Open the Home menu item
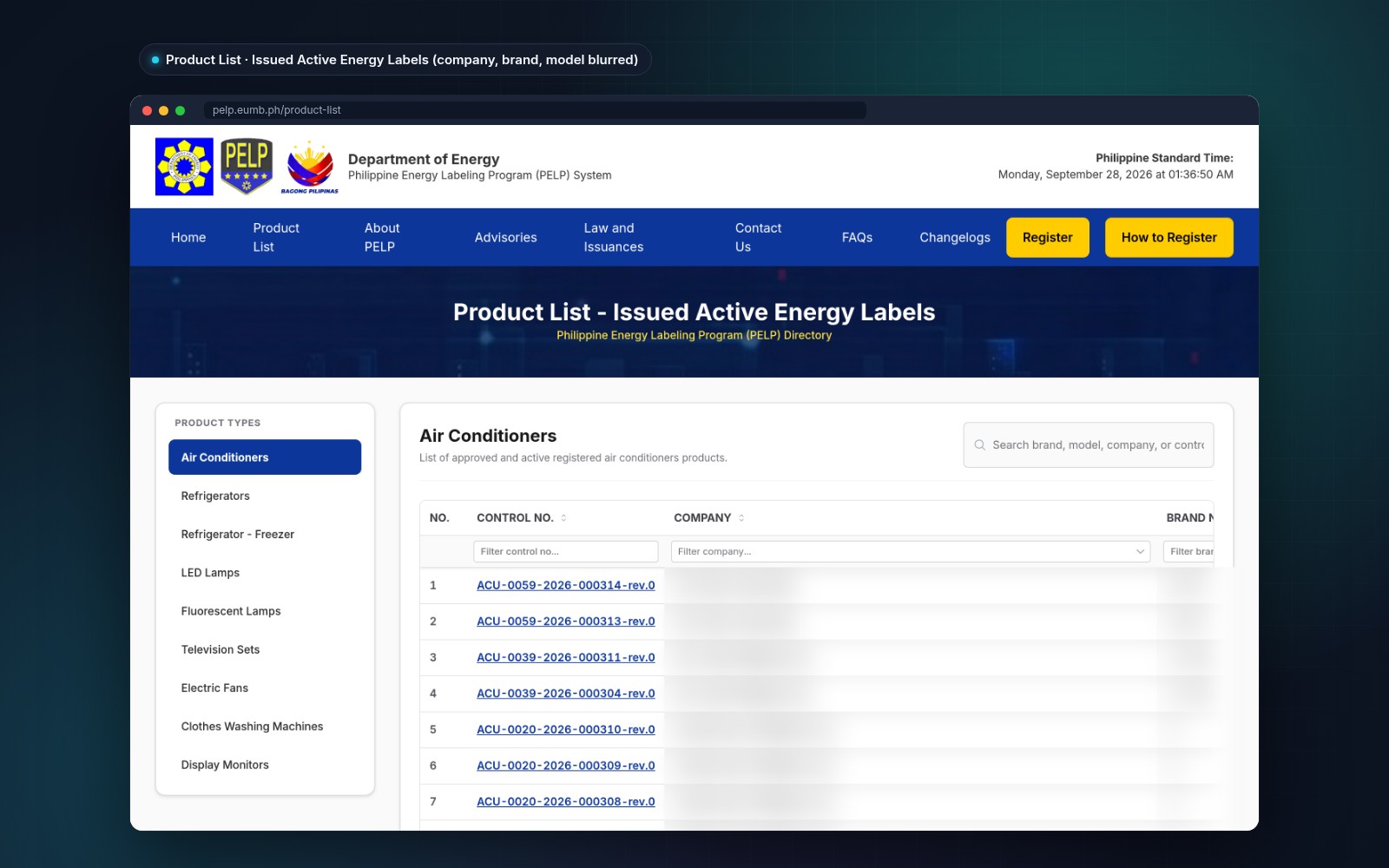The height and width of the screenshot is (868, 1389). click(x=188, y=237)
